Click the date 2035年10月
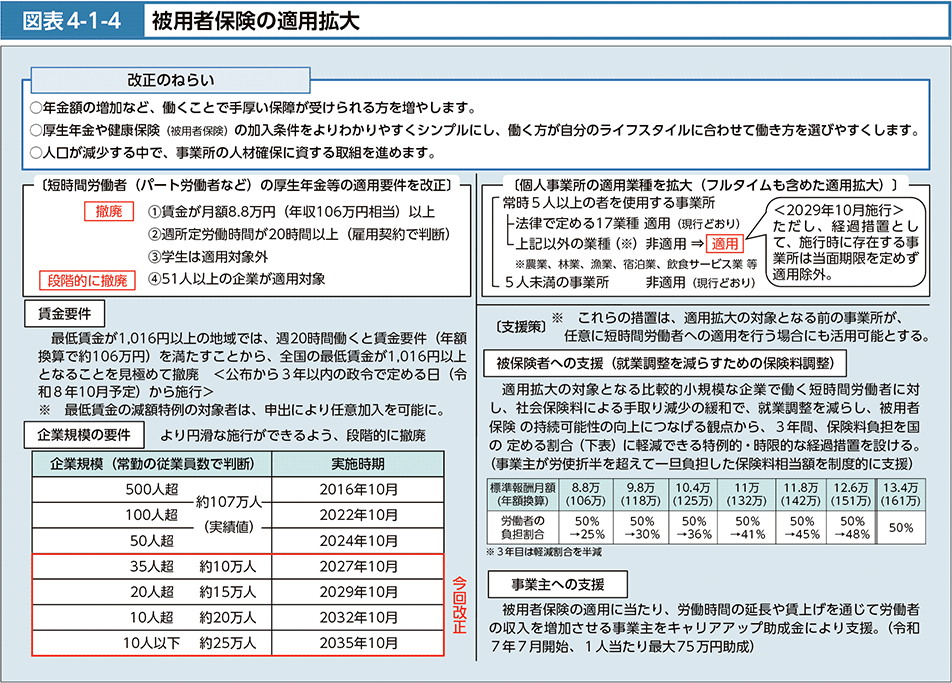This screenshot has height=683, width=952. click(358, 643)
